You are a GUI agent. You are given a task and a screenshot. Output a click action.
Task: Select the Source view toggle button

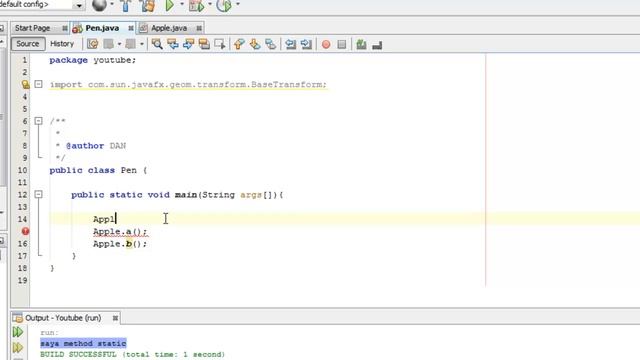(28, 44)
